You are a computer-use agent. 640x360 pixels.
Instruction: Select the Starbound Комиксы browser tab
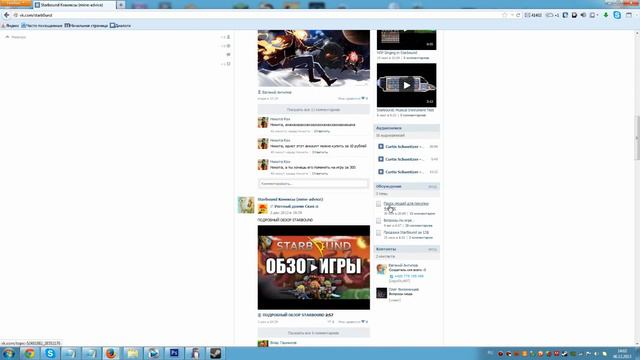click(74, 5)
